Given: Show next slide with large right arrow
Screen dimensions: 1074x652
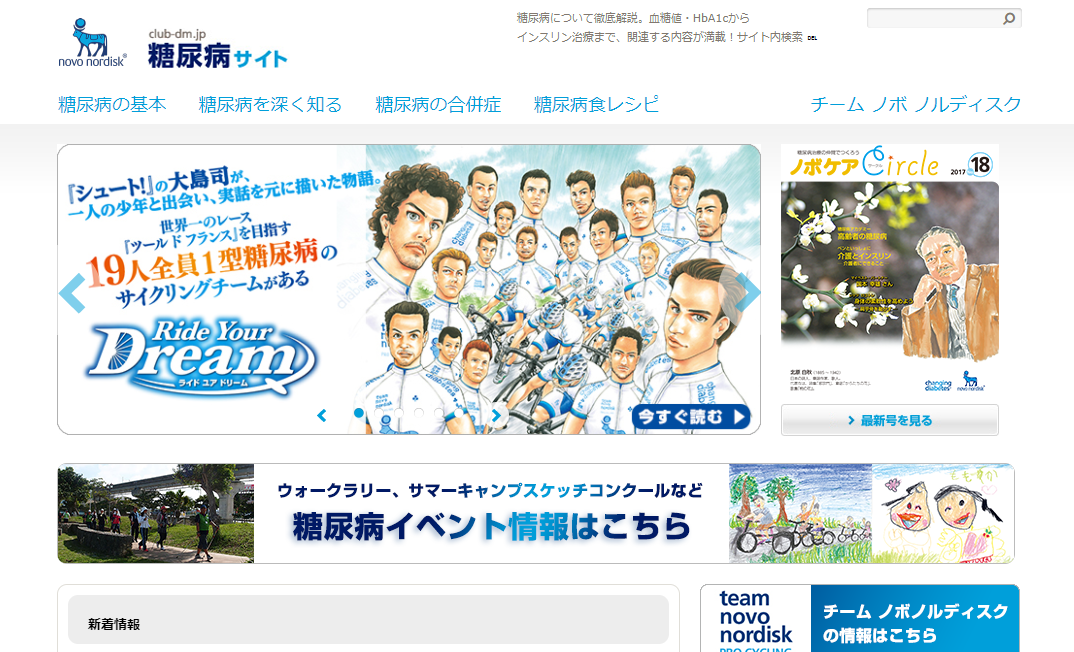Looking at the screenshot, I should (x=747, y=292).
